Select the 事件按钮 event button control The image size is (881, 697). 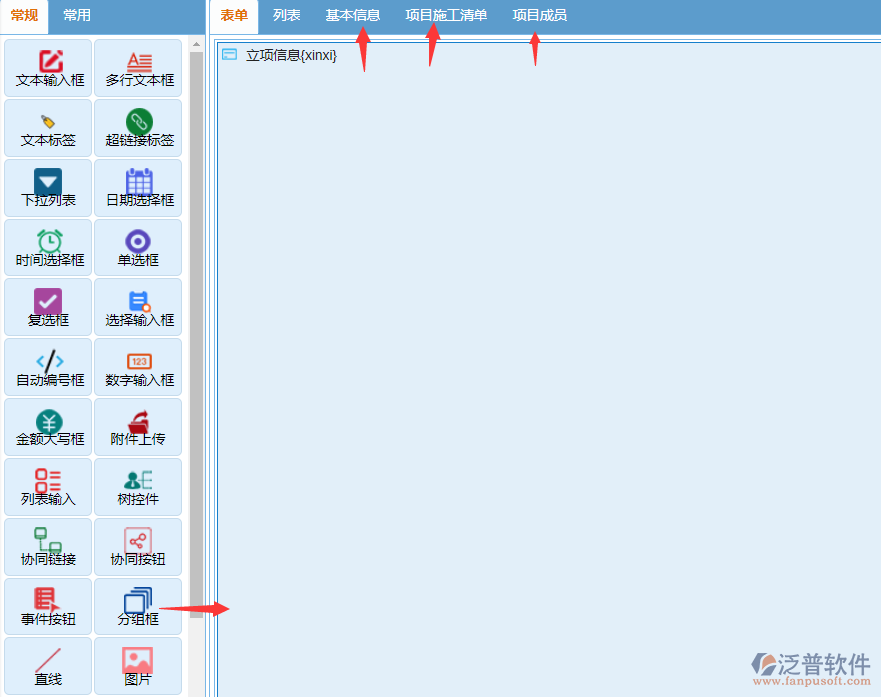[x=48, y=607]
